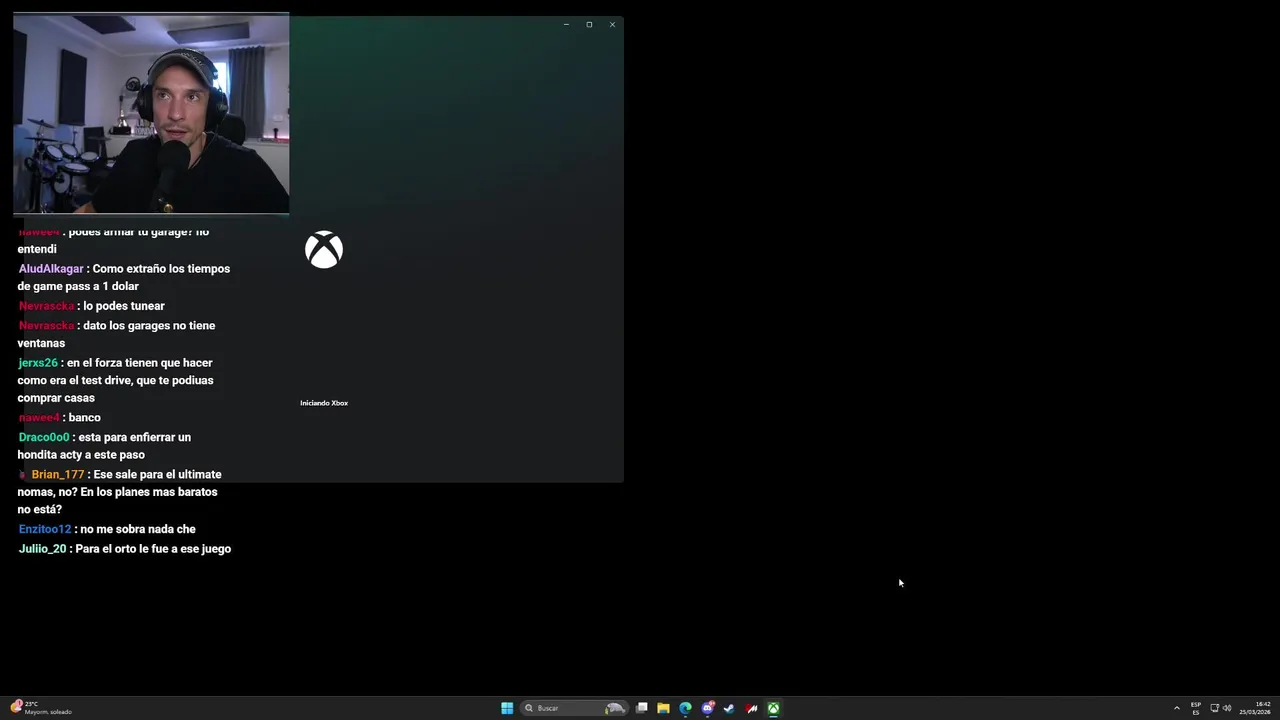Click the 'Iniciando Xbox' status text
Image resolution: width=1280 pixels, height=720 pixels.
coord(324,403)
